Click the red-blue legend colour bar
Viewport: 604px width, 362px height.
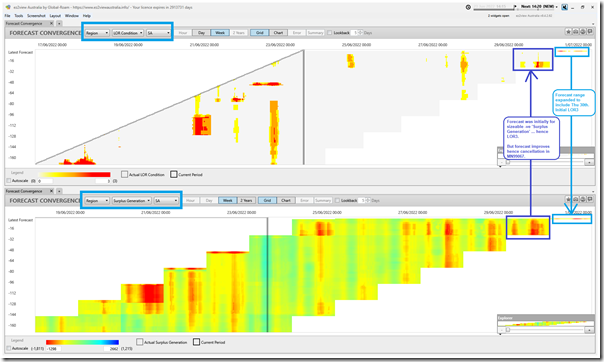click(82, 342)
